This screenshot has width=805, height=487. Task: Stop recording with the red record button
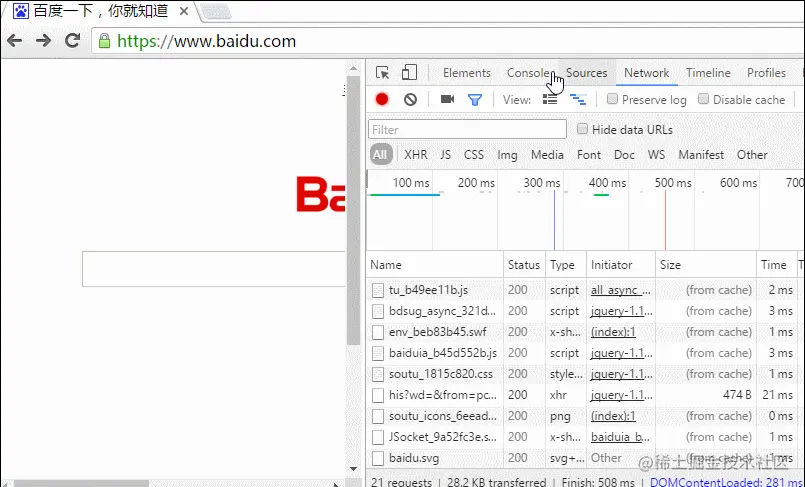point(382,99)
